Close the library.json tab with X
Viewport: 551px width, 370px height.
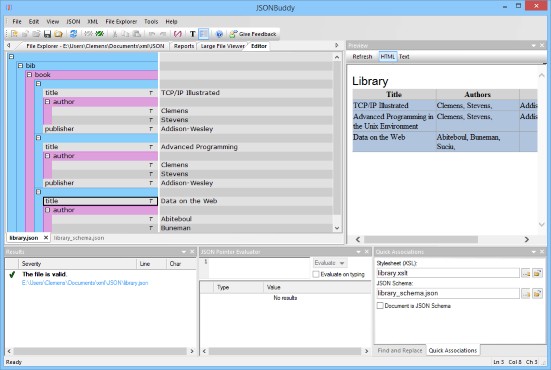coord(46,238)
